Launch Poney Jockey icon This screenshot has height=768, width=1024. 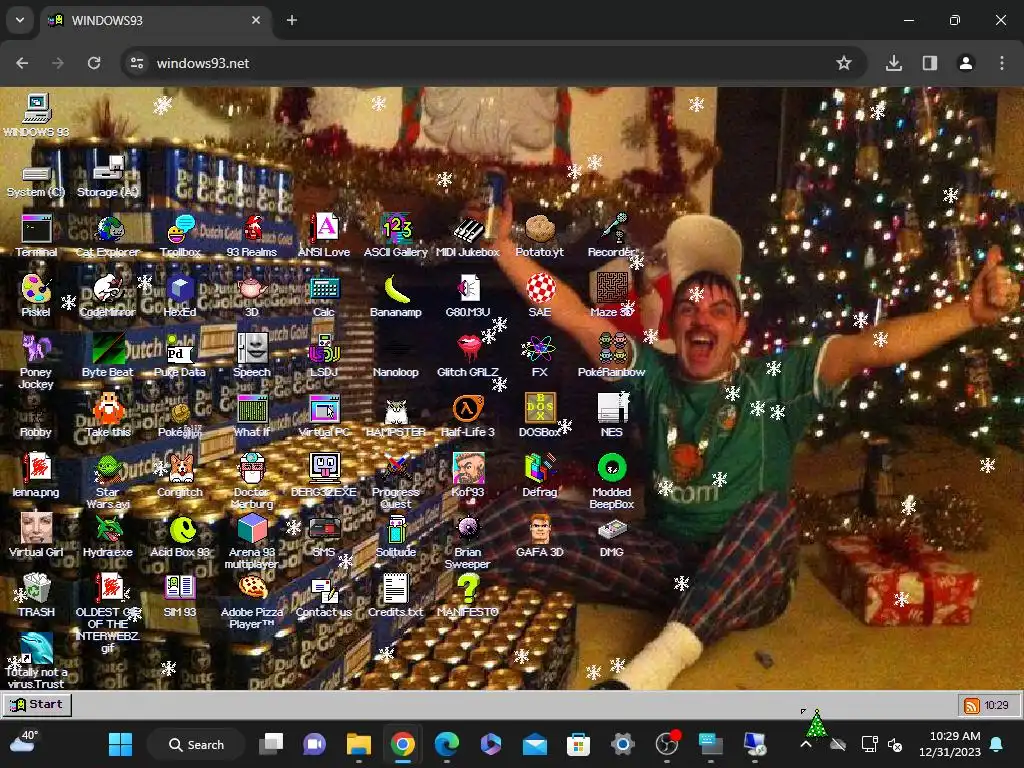point(36,361)
